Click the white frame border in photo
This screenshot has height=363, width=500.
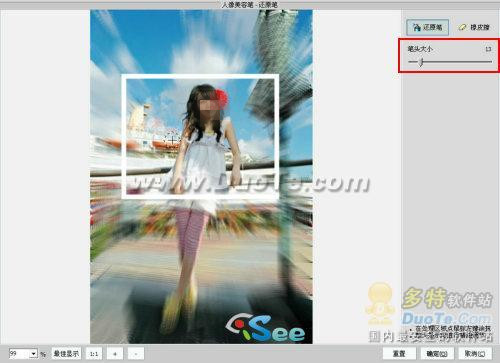[200, 76]
